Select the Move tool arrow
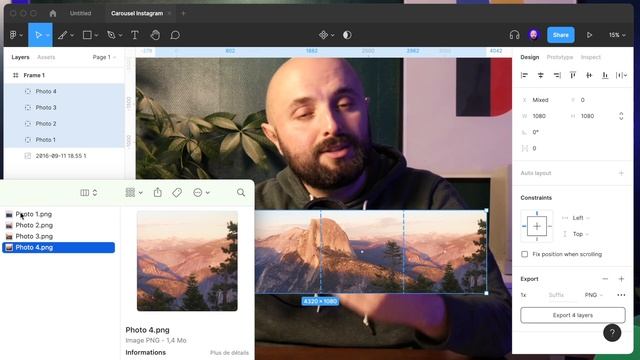The width and height of the screenshot is (640, 360). pos(38,35)
